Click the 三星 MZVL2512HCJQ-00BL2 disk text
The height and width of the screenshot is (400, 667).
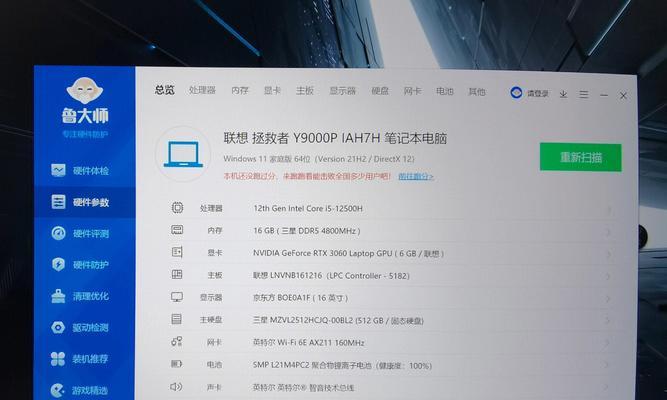pyautogui.click(x=338, y=320)
